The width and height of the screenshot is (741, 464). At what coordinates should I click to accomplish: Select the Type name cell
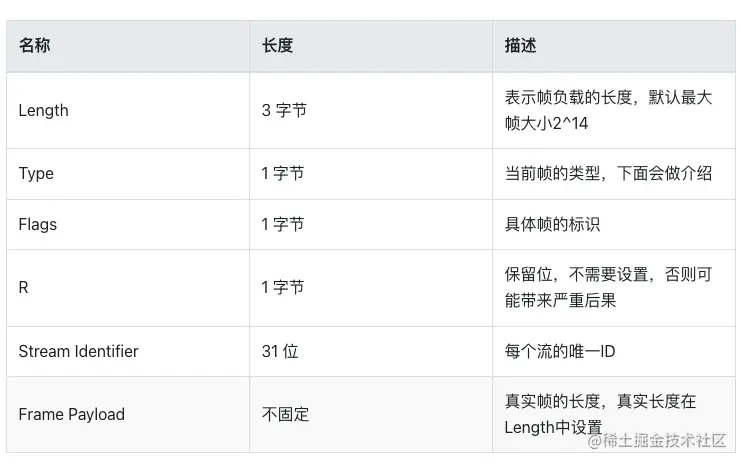(x=36, y=174)
